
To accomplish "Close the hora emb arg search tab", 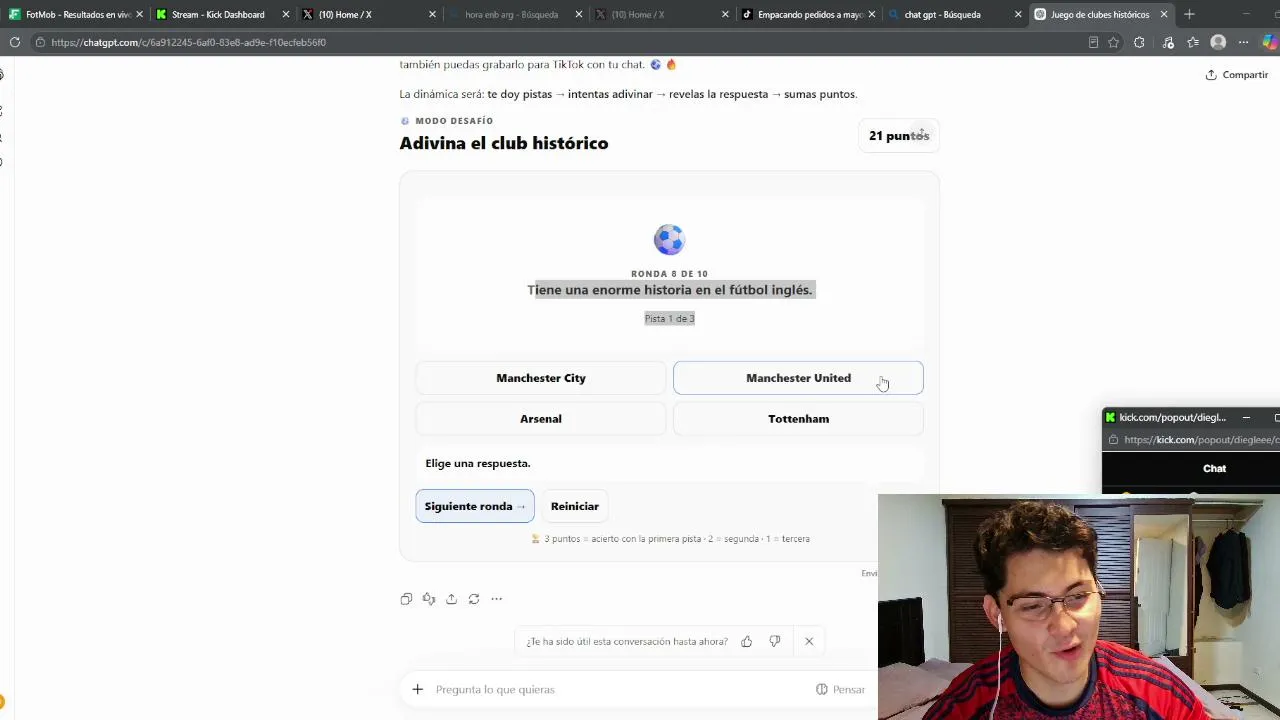I will (x=578, y=14).
